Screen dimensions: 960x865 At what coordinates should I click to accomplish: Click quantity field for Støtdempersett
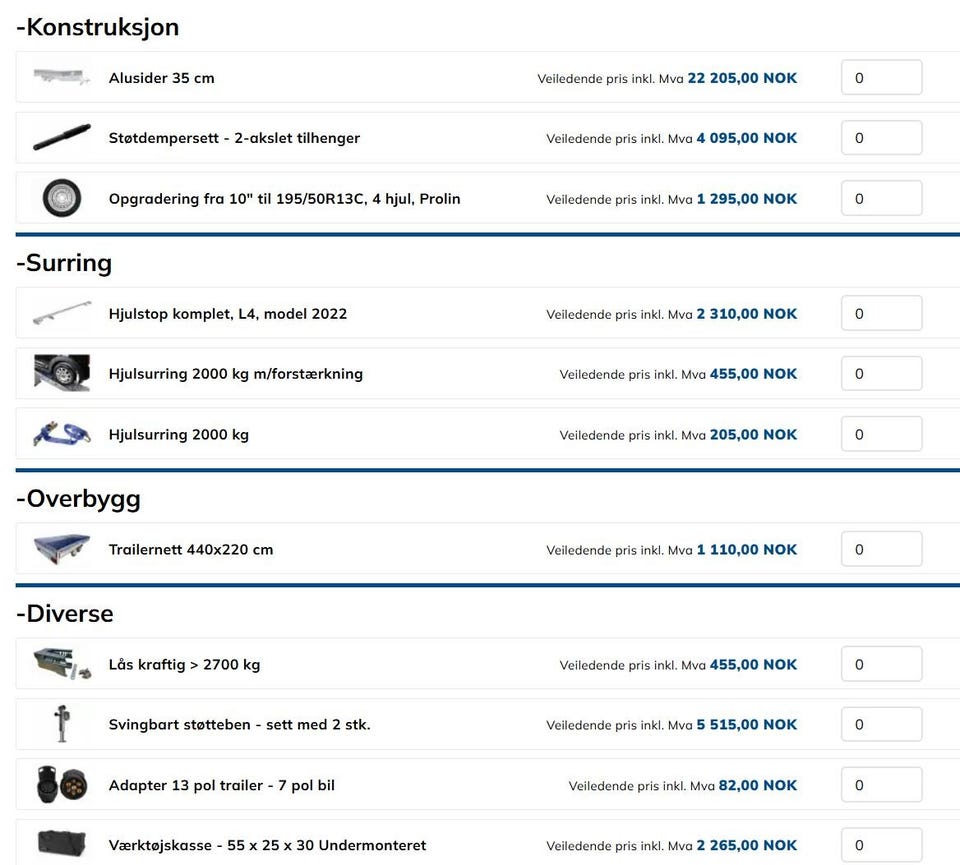(882, 138)
